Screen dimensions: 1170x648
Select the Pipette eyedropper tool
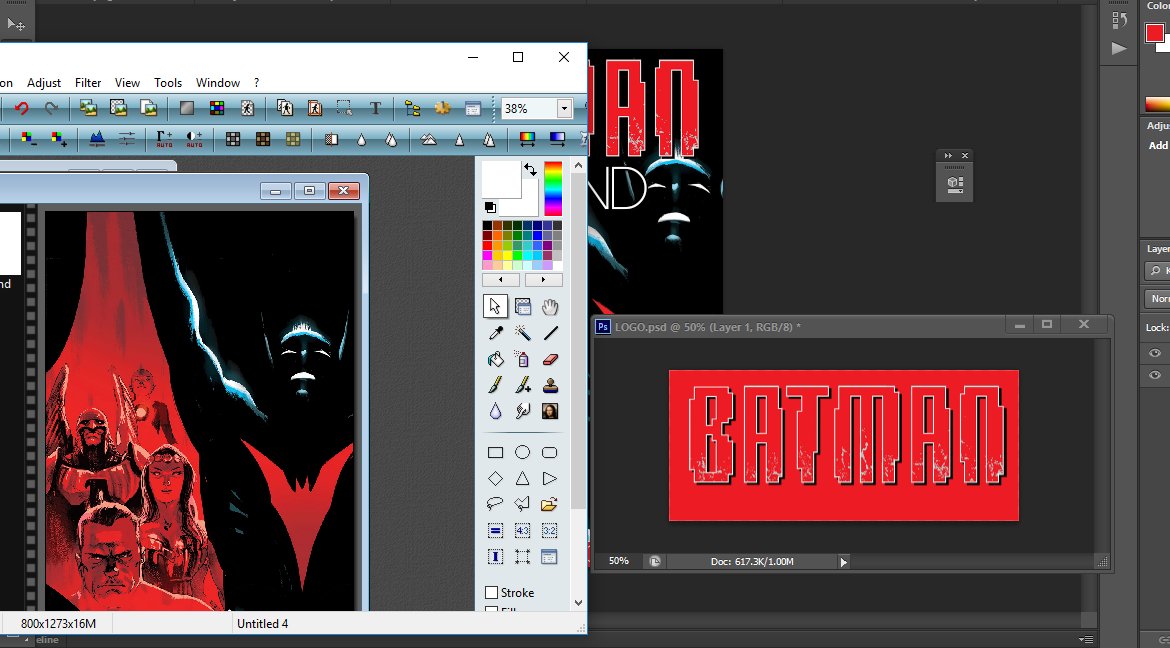click(495, 333)
